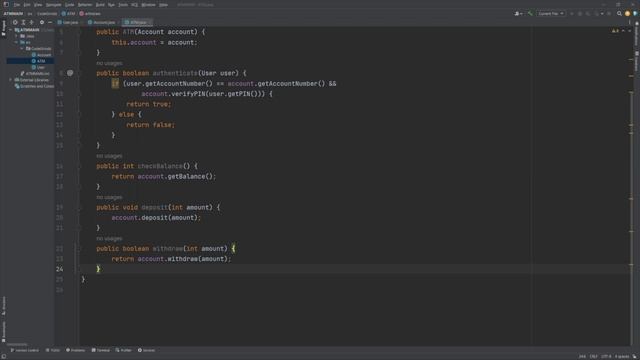Click the Stop icon in run toolbar
Screen dimensions: 640x360
click(609, 13)
